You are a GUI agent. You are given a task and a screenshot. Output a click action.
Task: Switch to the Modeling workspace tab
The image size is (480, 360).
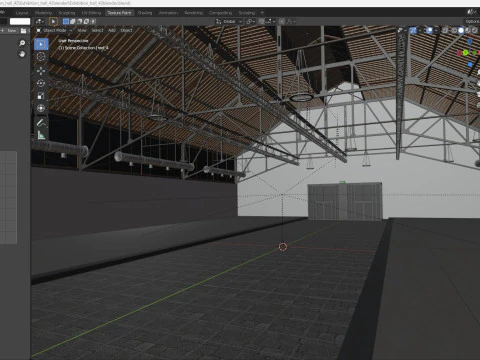pos(43,13)
